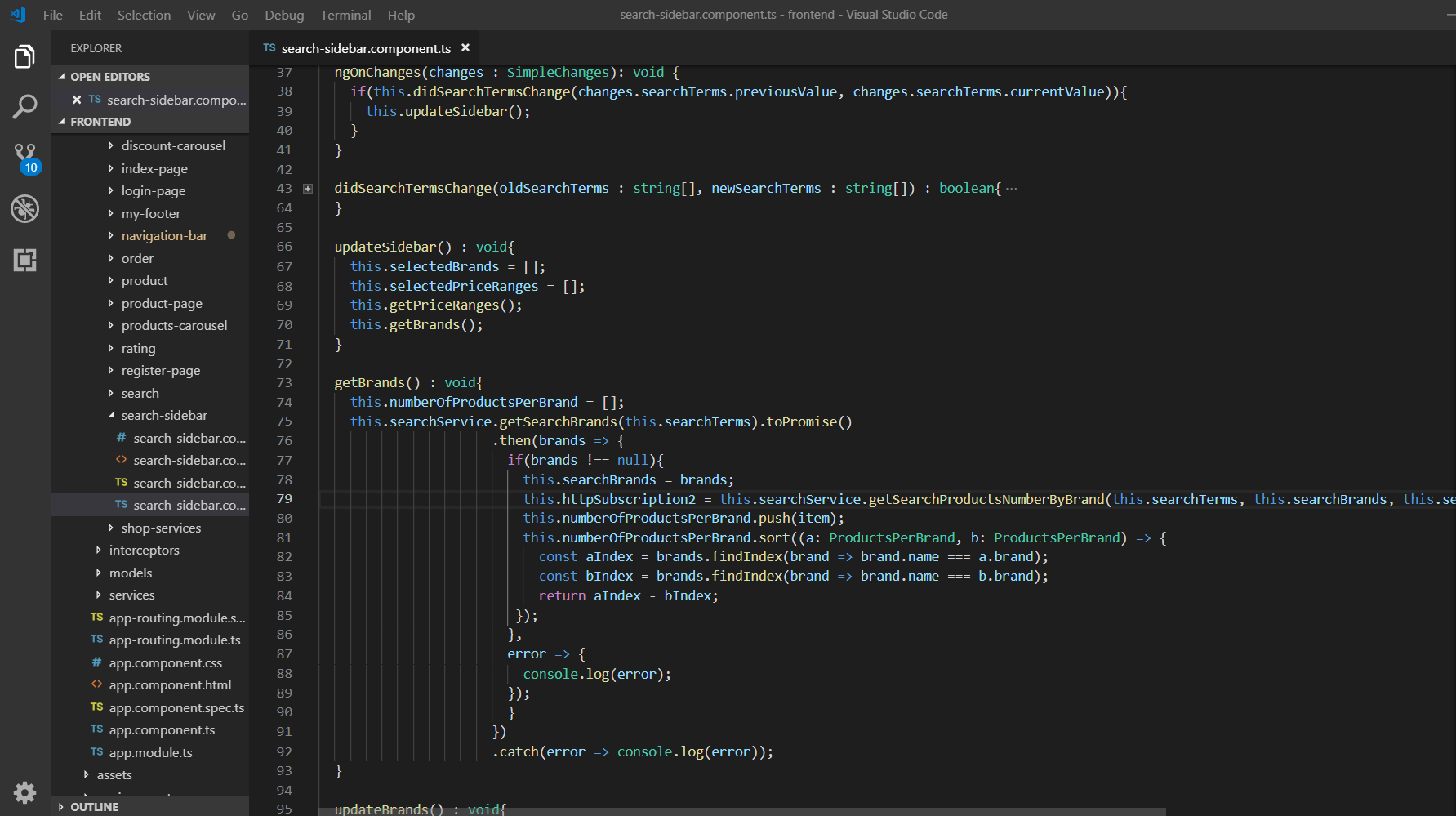Screen dimensions: 1456x816
Task: Collapse the search-sidebar folder
Action: coord(164,415)
